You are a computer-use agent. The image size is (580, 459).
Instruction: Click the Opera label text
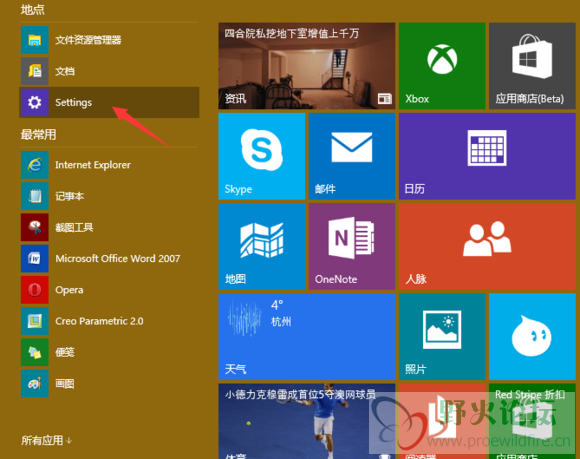(x=69, y=290)
